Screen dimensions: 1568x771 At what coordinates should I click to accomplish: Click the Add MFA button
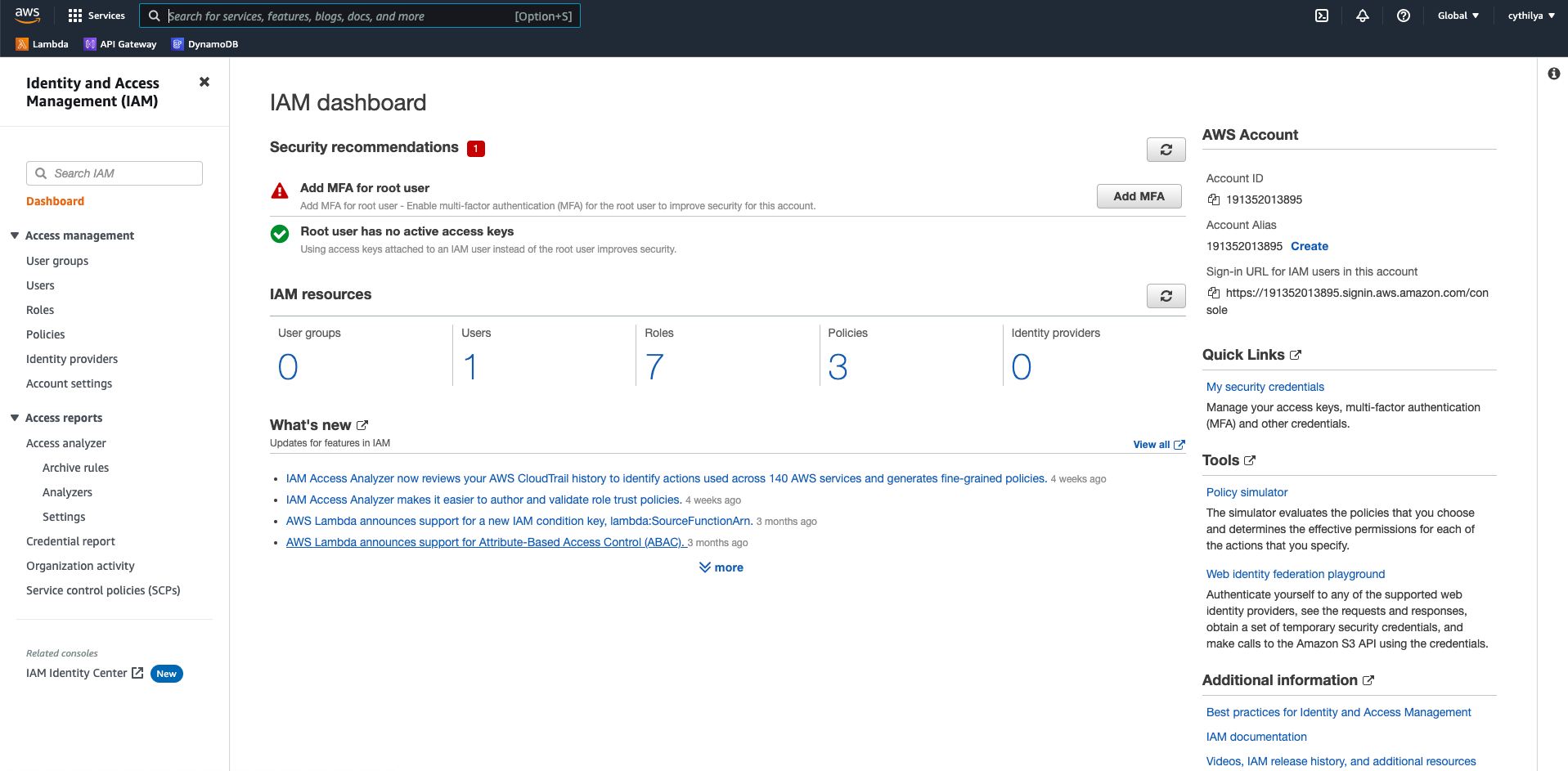(1139, 196)
